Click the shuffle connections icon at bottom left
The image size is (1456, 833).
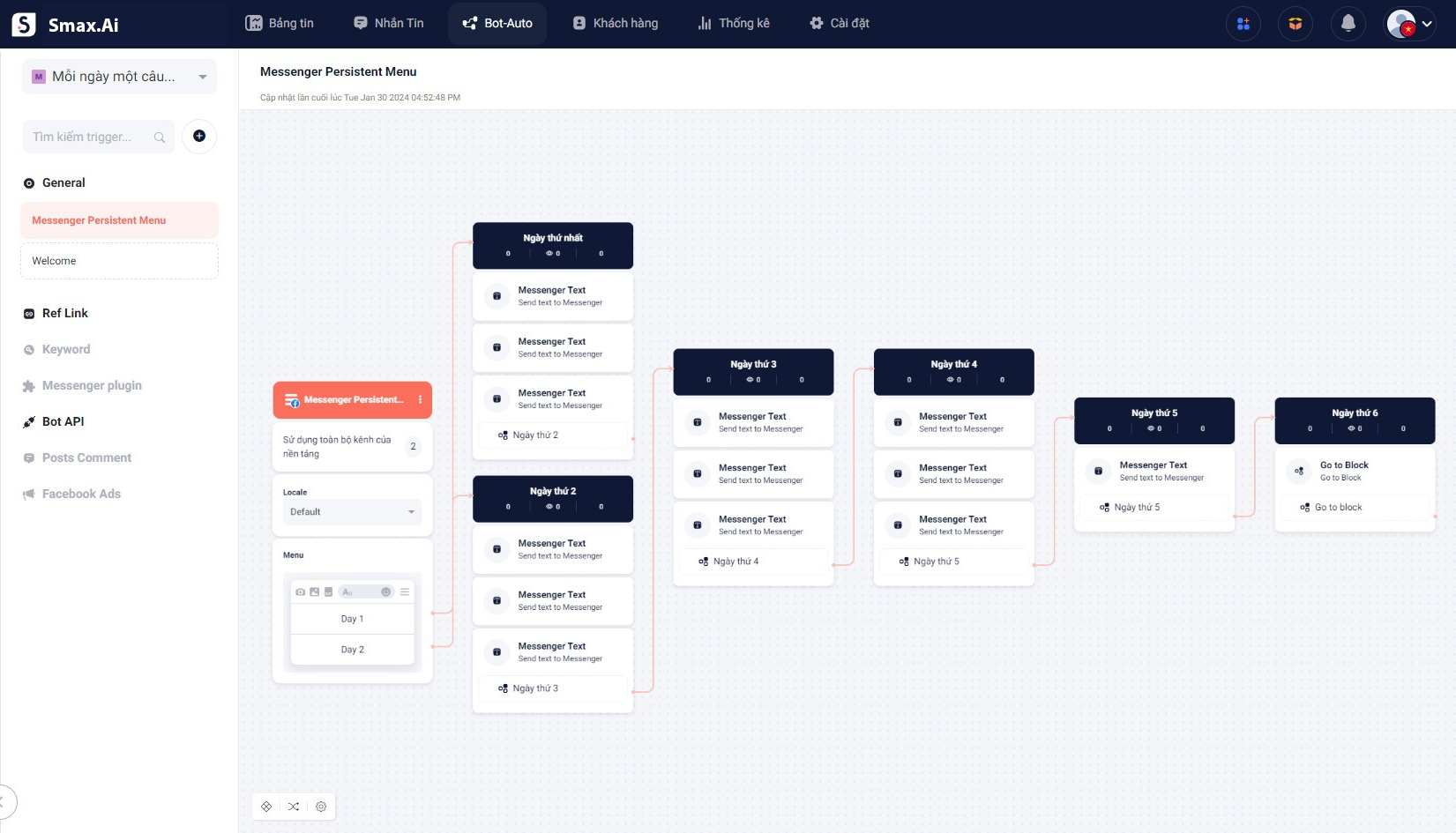tap(294, 807)
